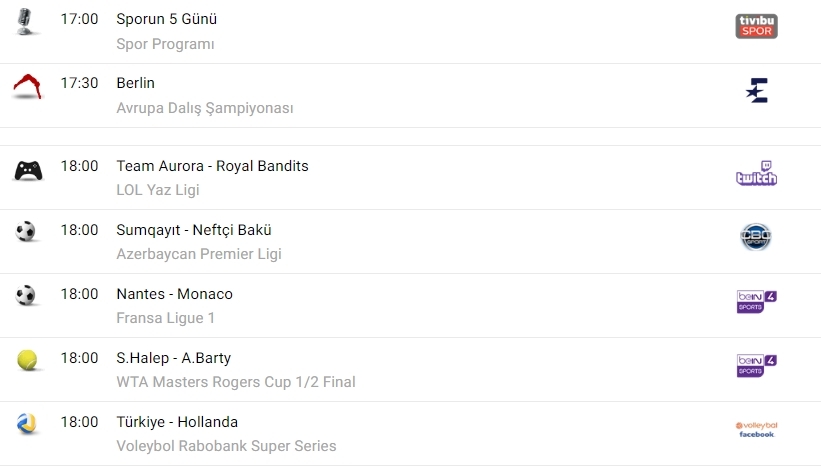This screenshot has height=466, width=821.
Task: Click the microphone icon beside Sporun 5 Günü
Action: (x=28, y=21)
